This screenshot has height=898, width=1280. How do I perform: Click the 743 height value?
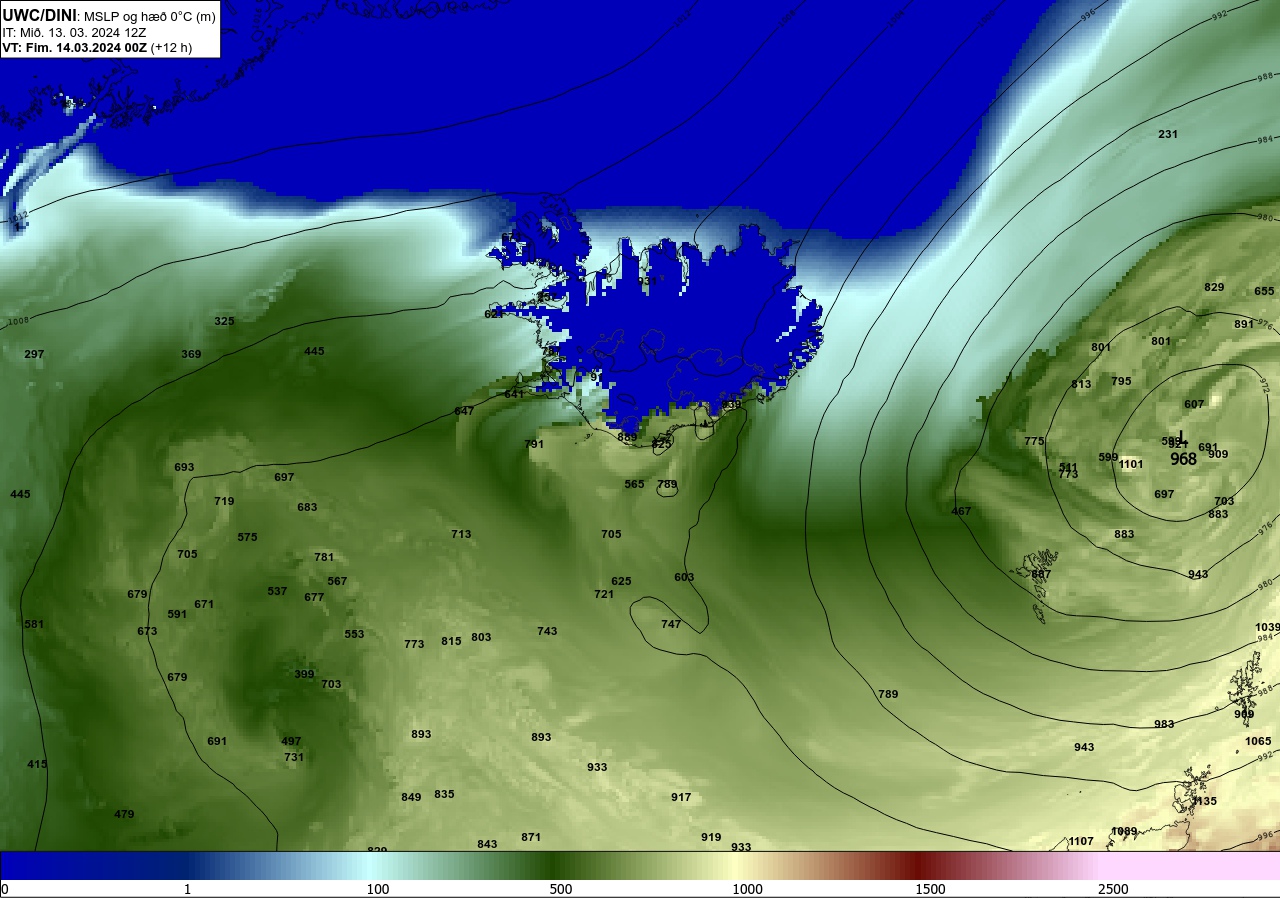pos(547,631)
